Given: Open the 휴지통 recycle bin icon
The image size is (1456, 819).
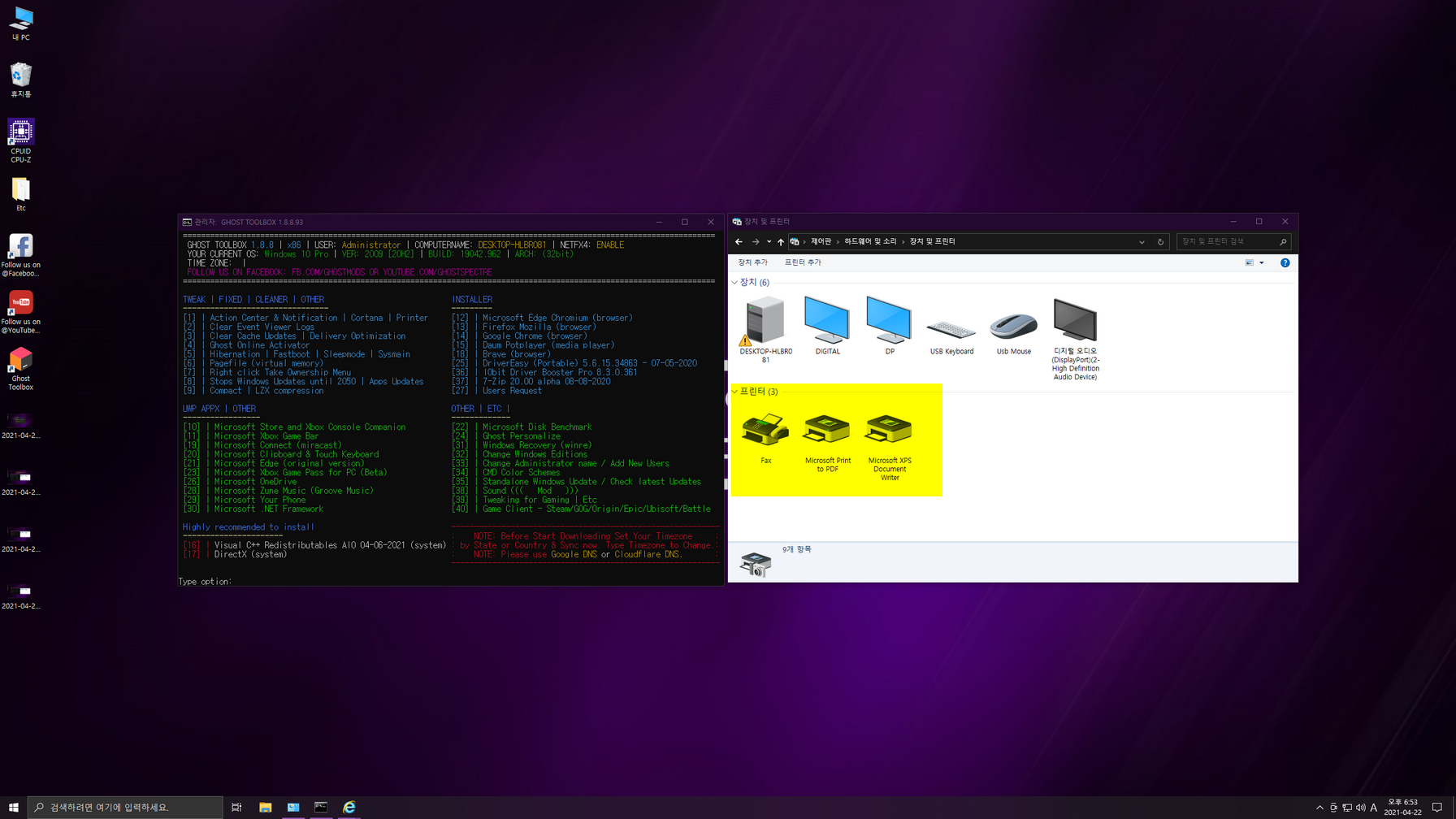Looking at the screenshot, I should (21, 80).
